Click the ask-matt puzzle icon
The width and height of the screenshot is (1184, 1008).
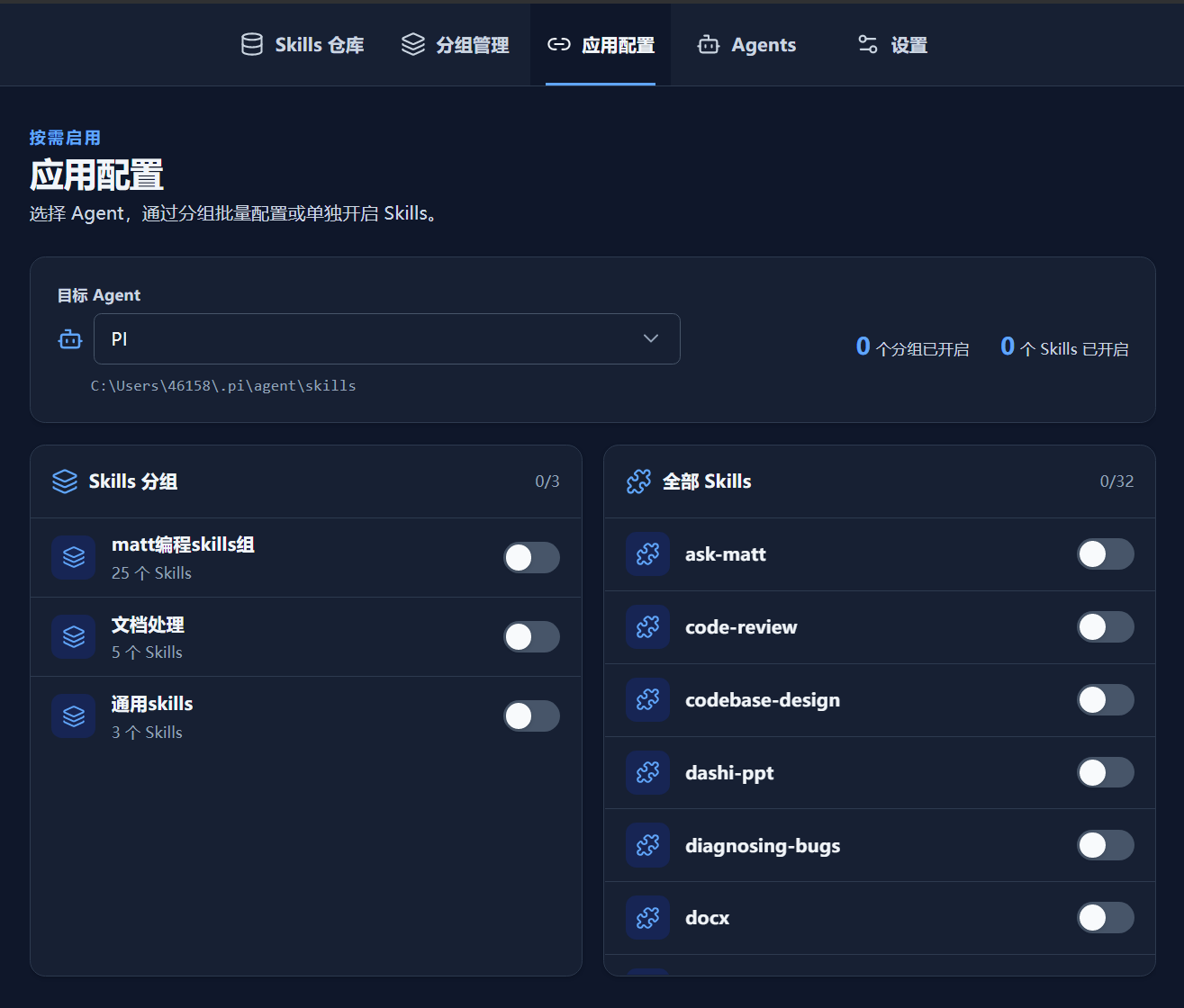click(x=647, y=554)
